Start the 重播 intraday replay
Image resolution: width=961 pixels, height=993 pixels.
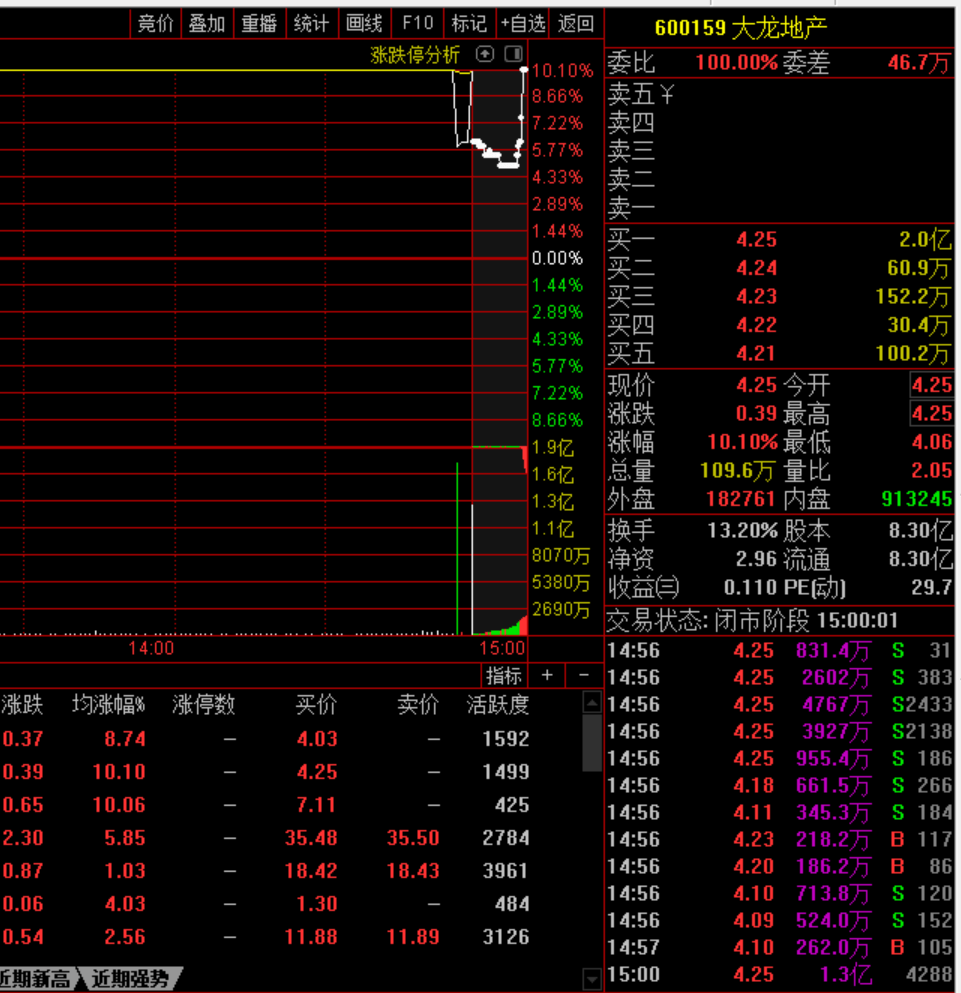(x=259, y=22)
